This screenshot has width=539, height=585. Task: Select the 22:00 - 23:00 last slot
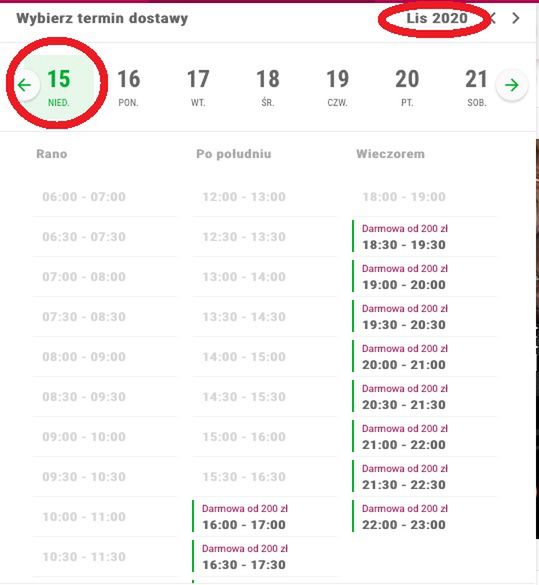coord(424,517)
